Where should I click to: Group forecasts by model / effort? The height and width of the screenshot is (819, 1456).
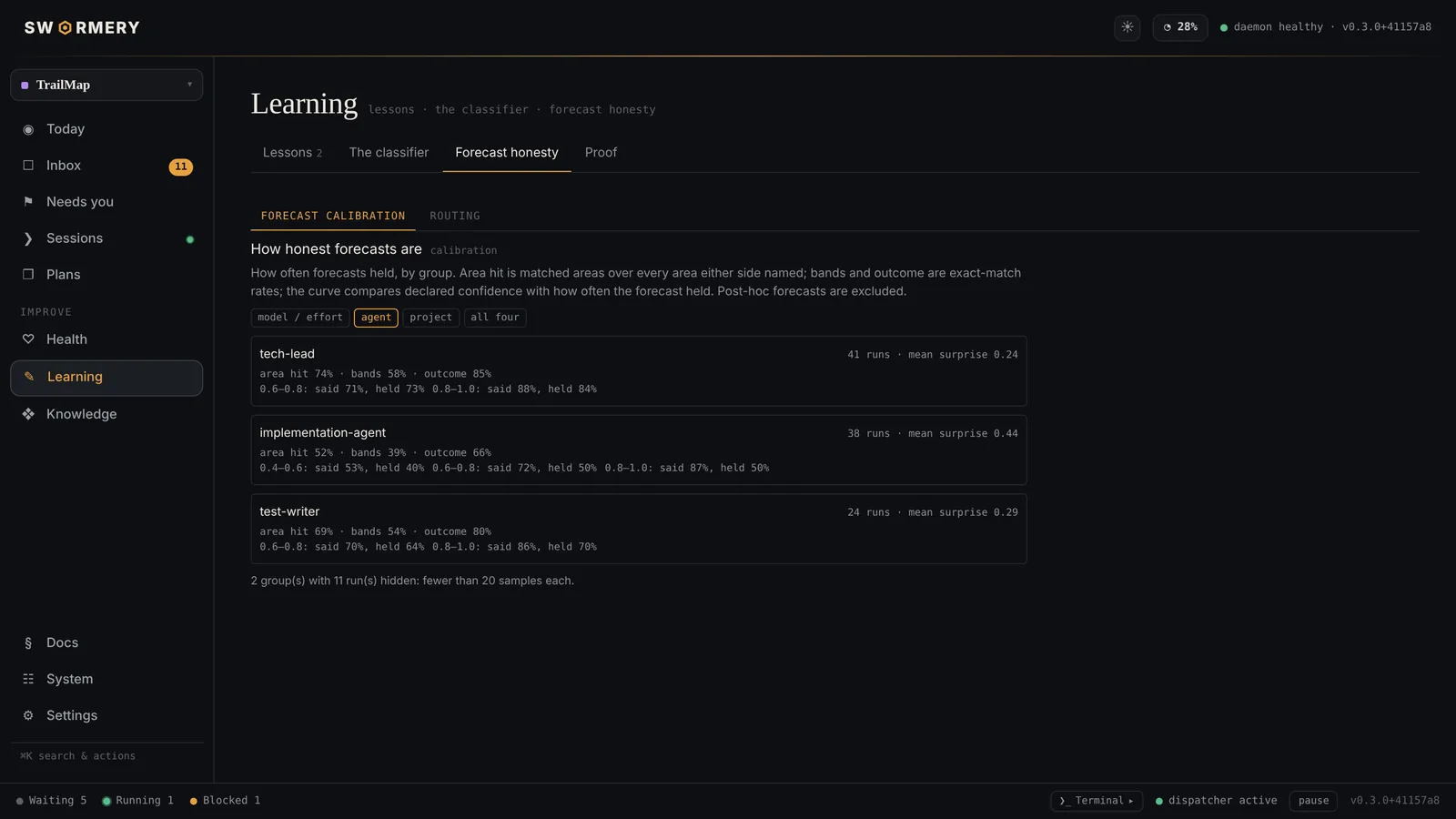[300, 318]
